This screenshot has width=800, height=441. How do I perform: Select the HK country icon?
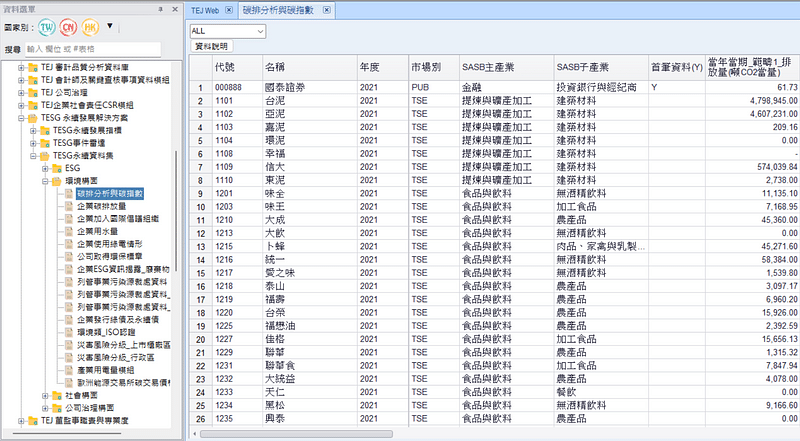click(90, 27)
